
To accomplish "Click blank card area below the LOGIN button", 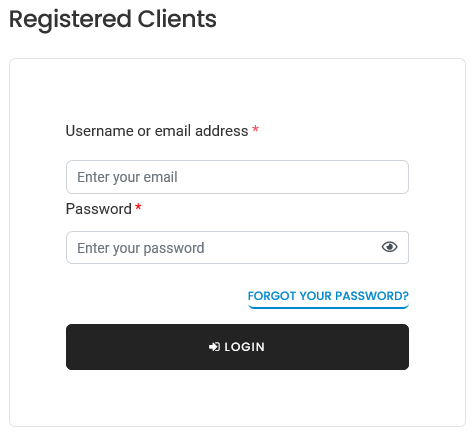I will (237, 397).
